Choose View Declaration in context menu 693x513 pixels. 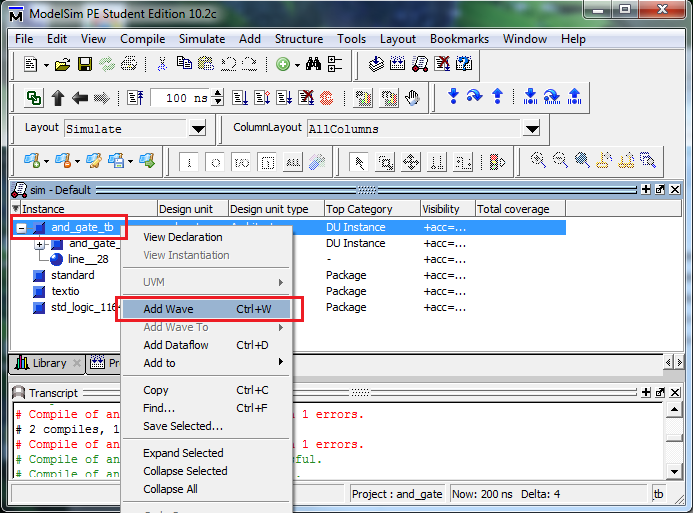click(207, 237)
